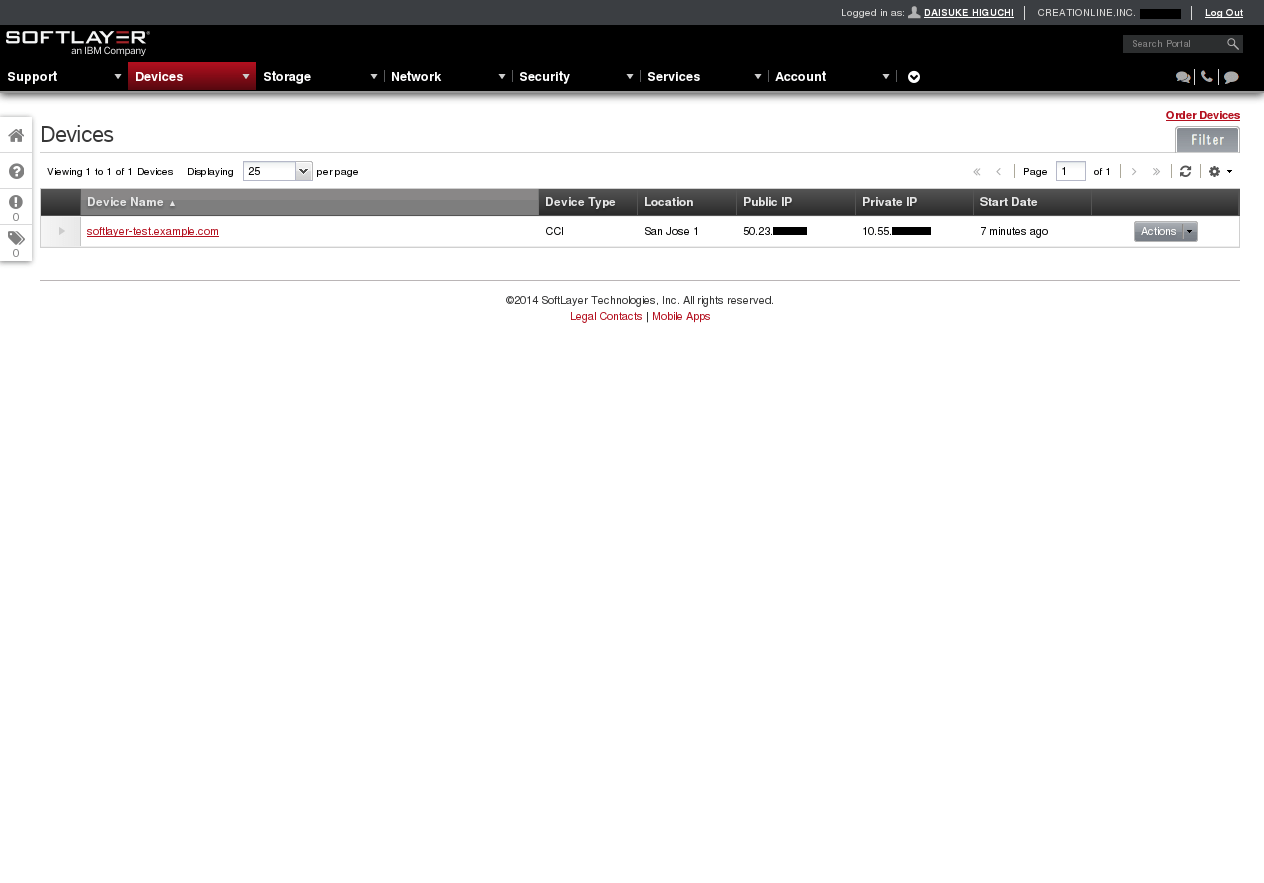Open the gear settings menu for the grid
The image size is (1264, 883).
pos(1220,171)
